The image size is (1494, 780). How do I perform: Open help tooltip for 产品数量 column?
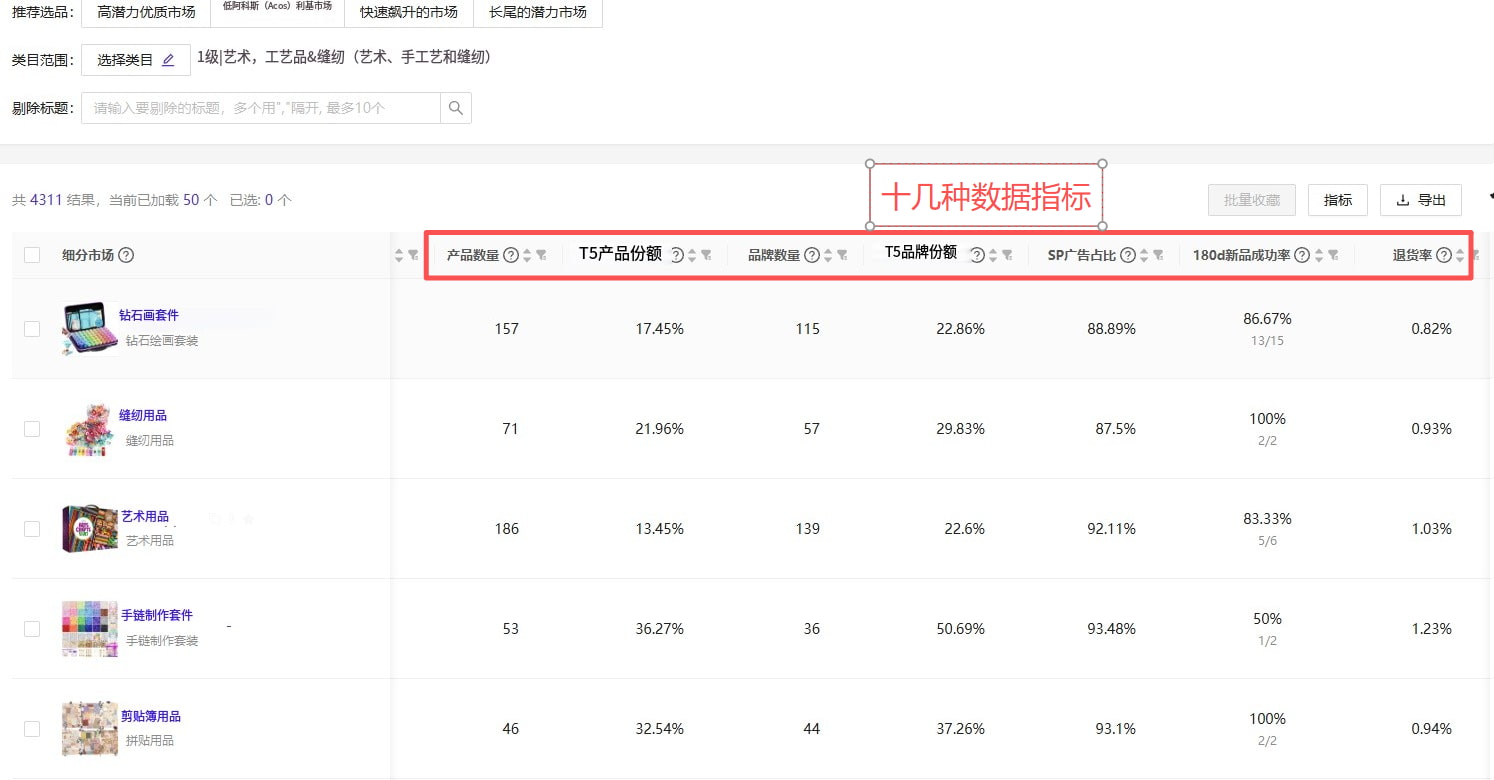[511, 255]
